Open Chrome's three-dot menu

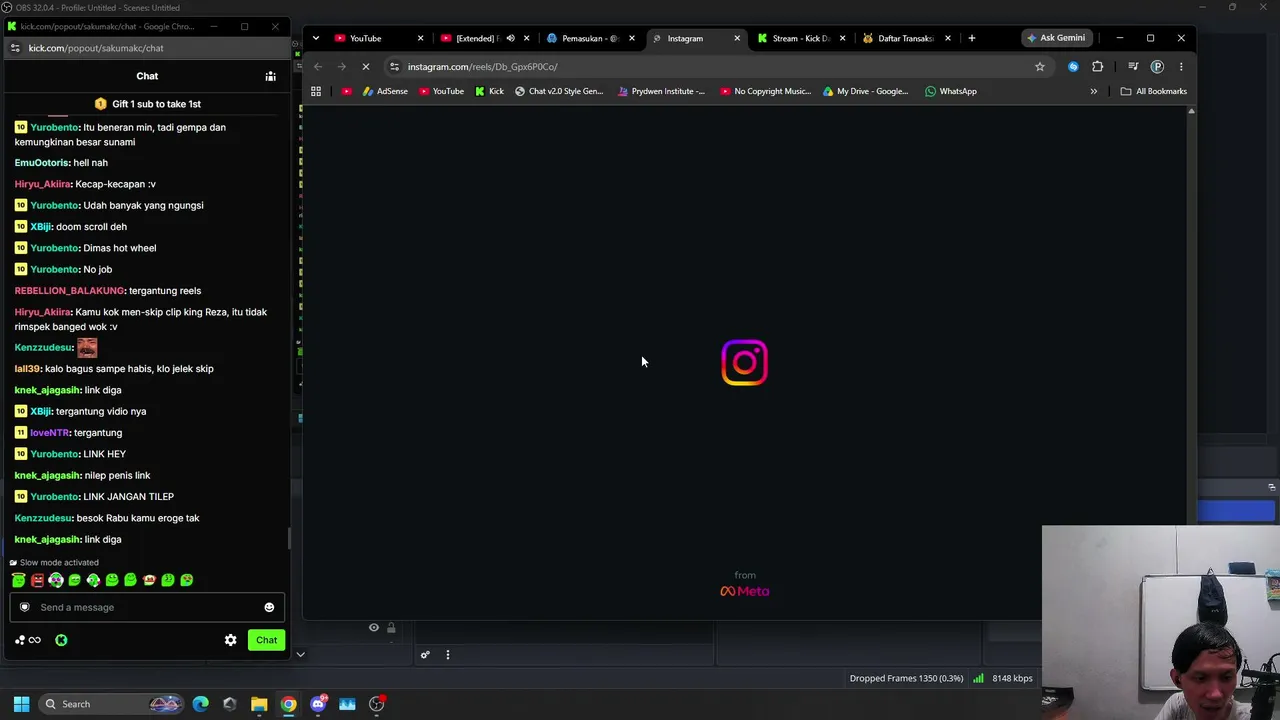[x=1181, y=67]
